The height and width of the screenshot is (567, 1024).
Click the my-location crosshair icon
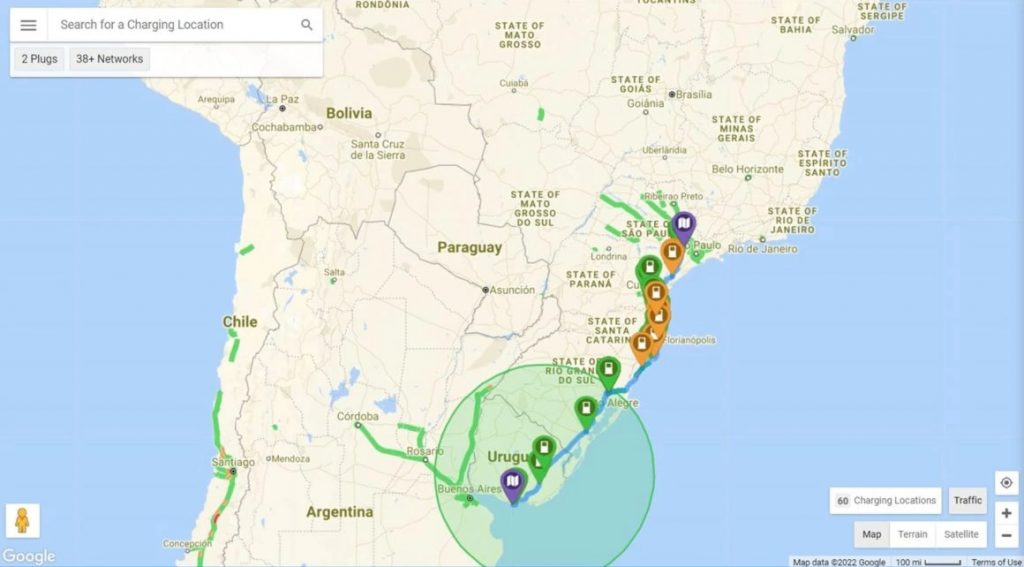[1006, 483]
